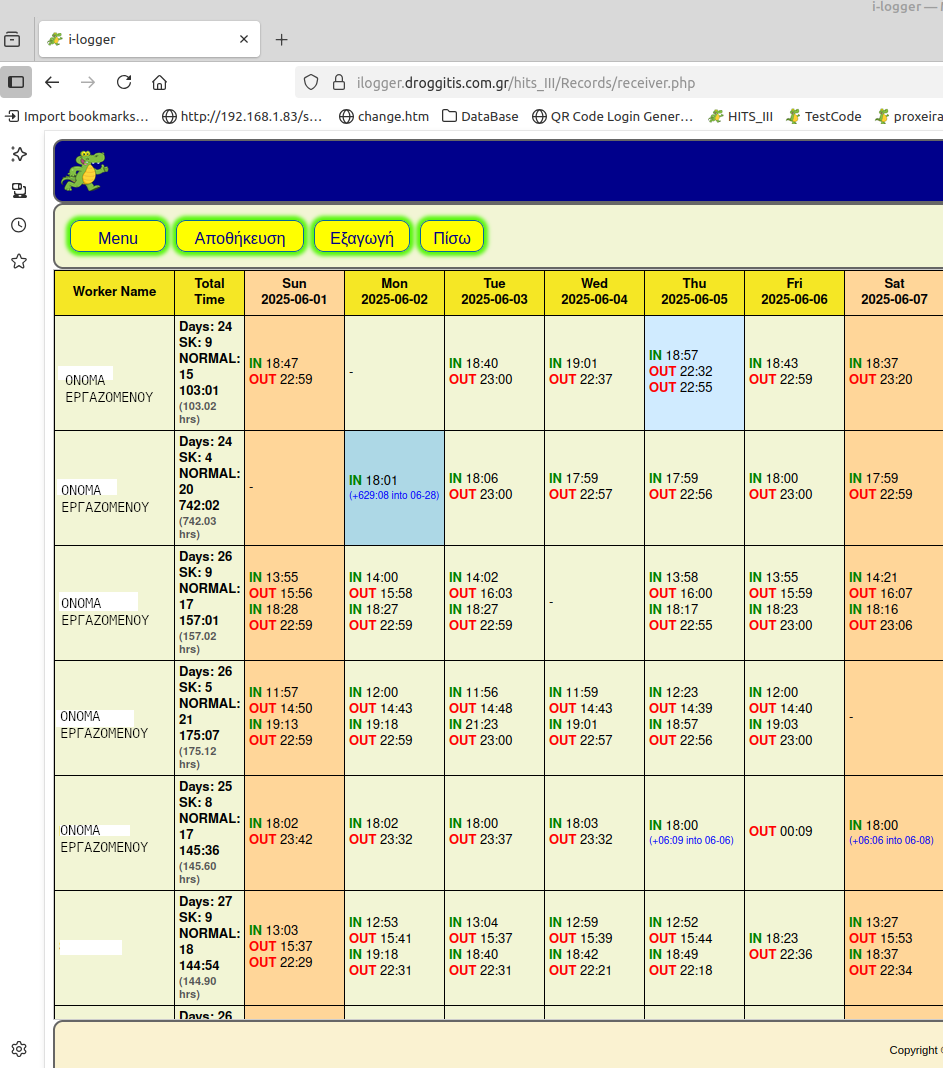Click the Εξαγωγή export button
The height and width of the screenshot is (1068, 943).
click(x=362, y=237)
